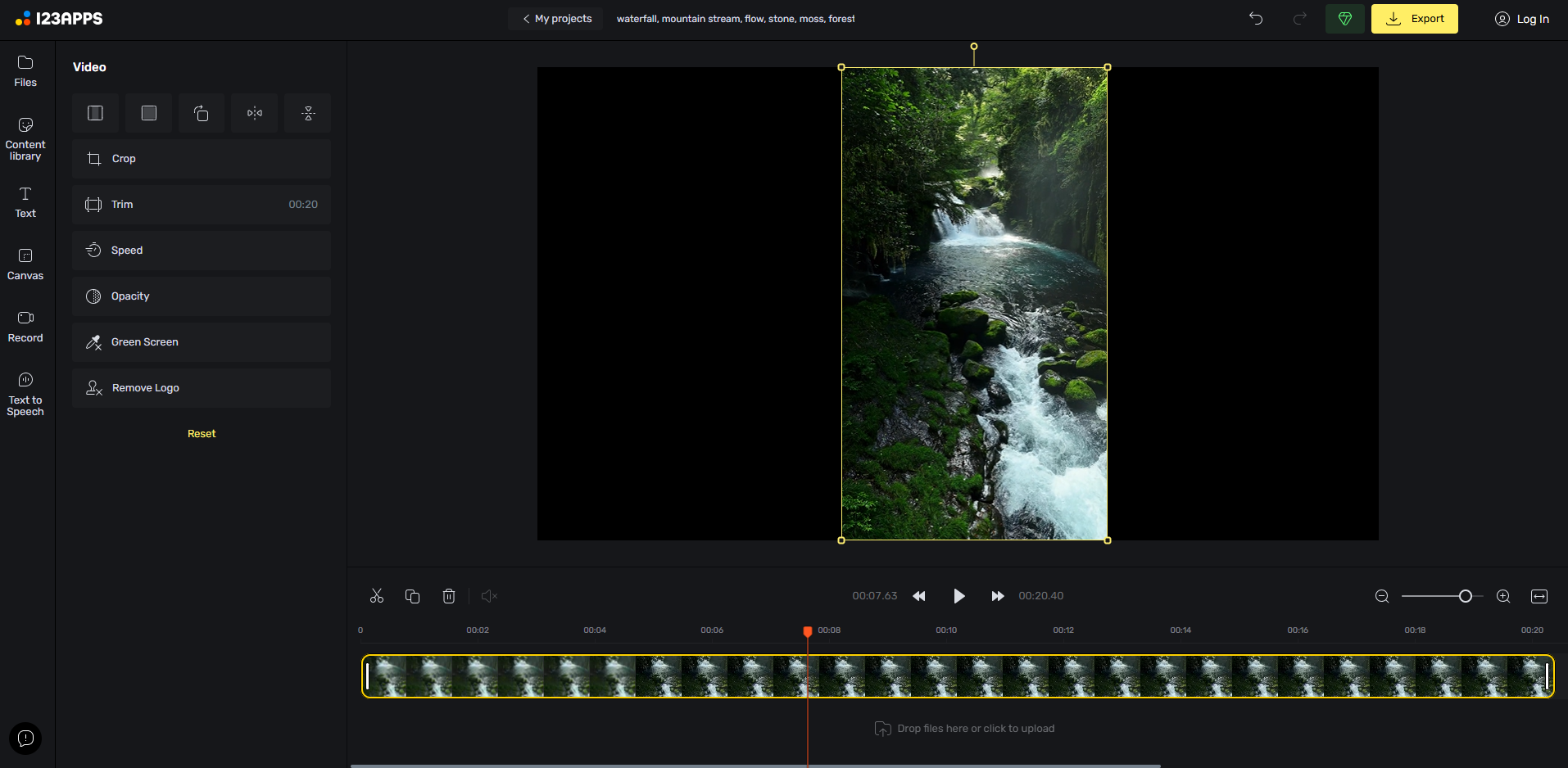The width and height of the screenshot is (1568, 768).
Task: Delete the clip using the trash icon
Action: tap(449, 596)
